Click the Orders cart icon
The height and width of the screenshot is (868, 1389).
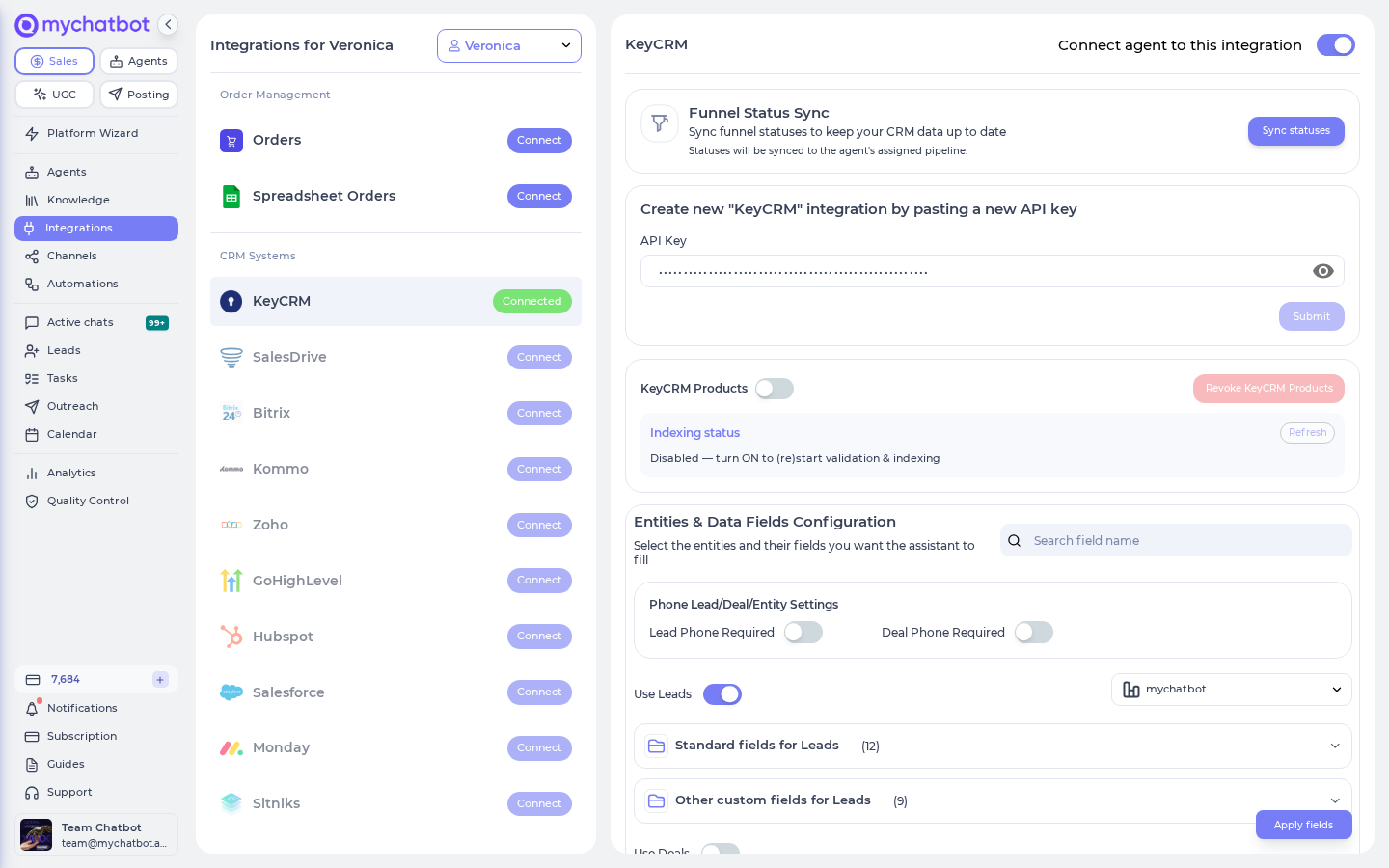pyautogui.click(x=231, y=141)
